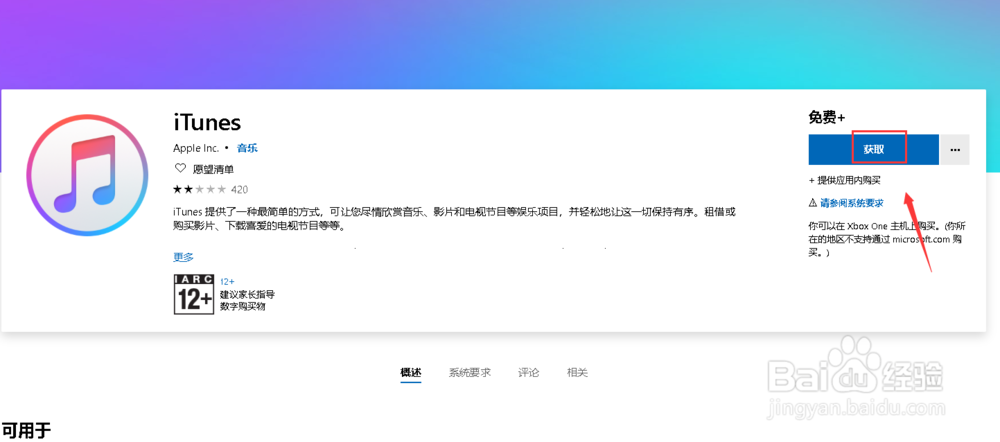Click the Apple Inc. publisher text
Screen dimensions: 1000x442
(196, 148)
